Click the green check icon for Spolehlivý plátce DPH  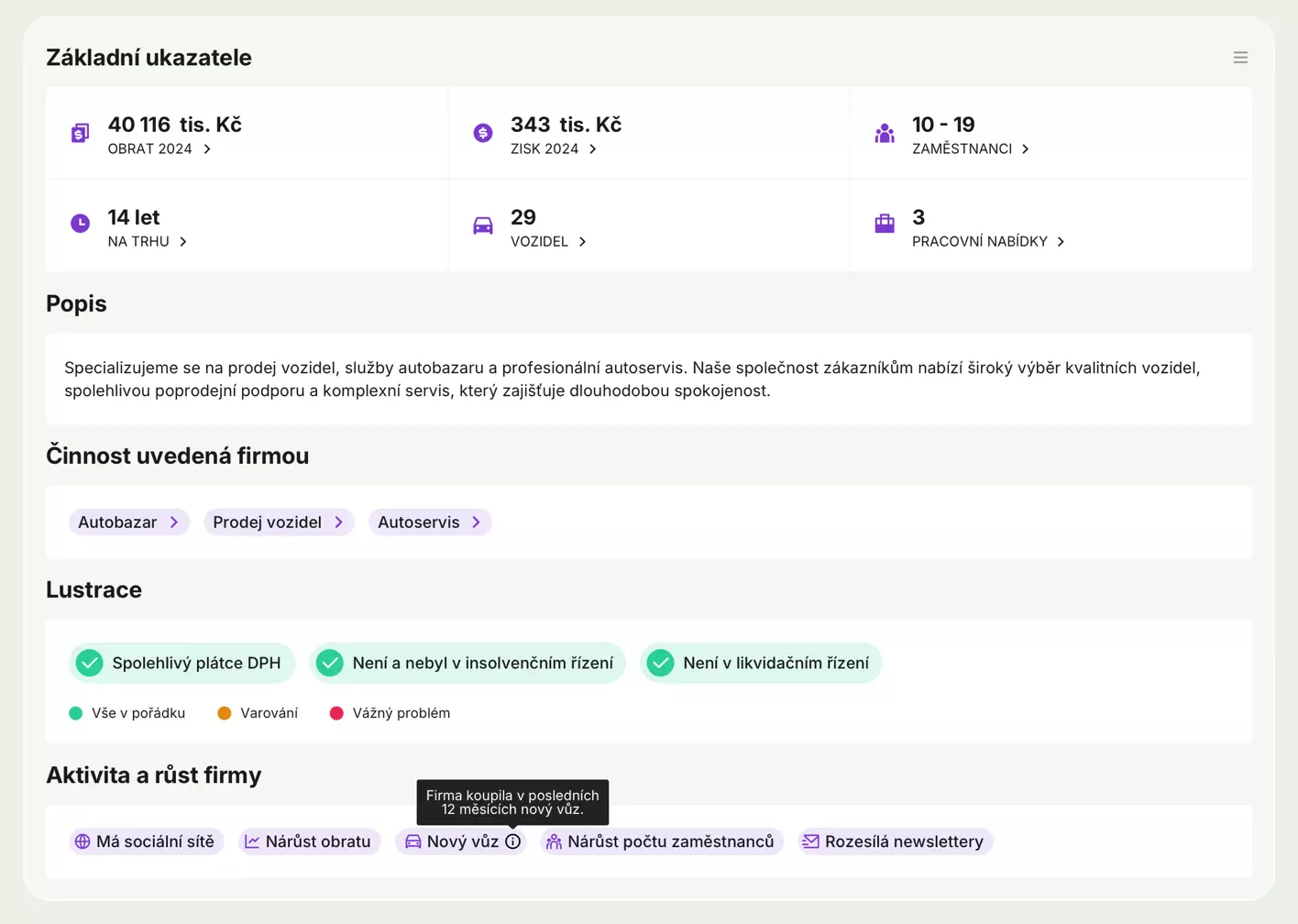90,663
